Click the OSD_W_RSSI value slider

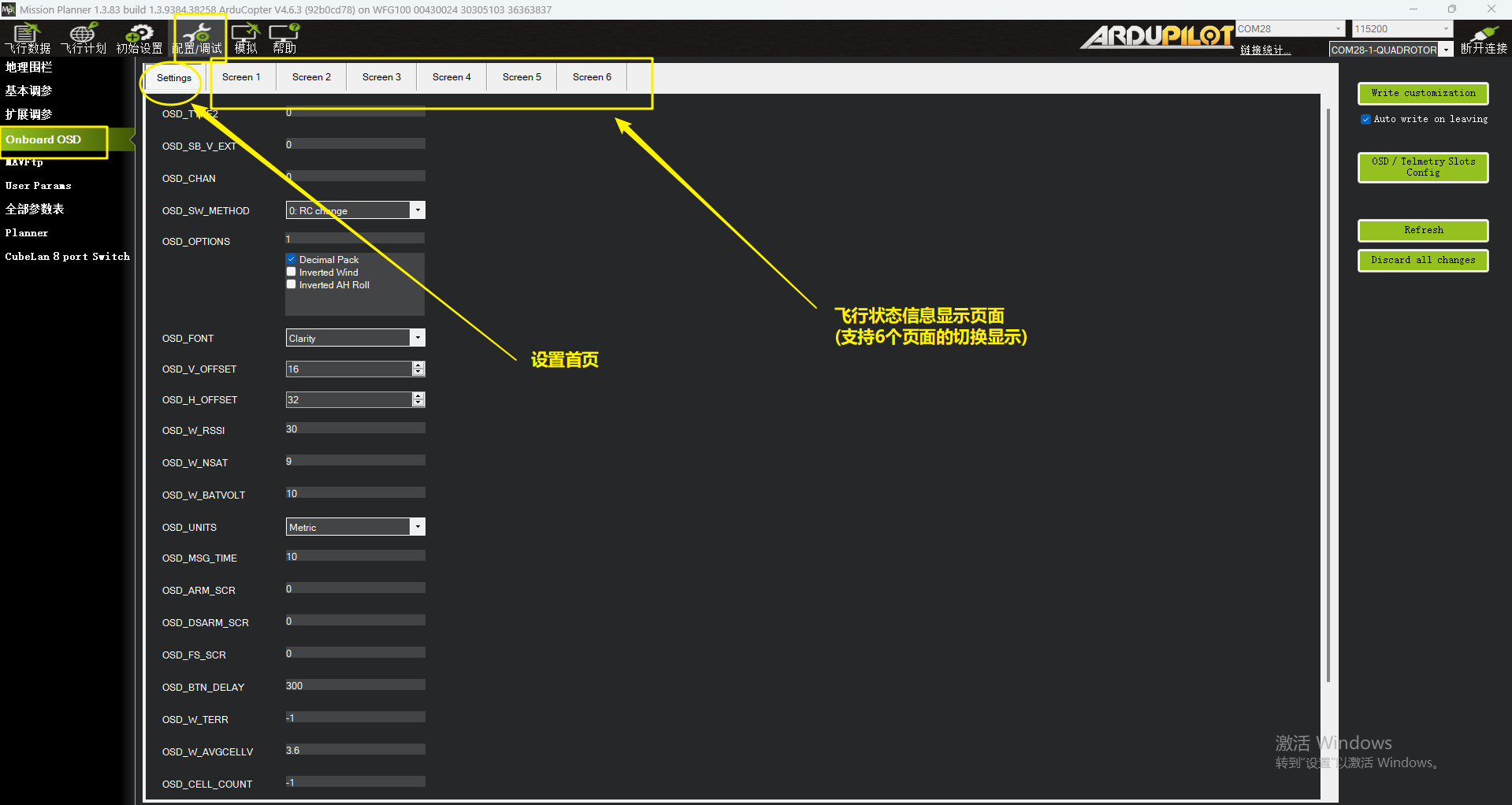tap(355, 429)
